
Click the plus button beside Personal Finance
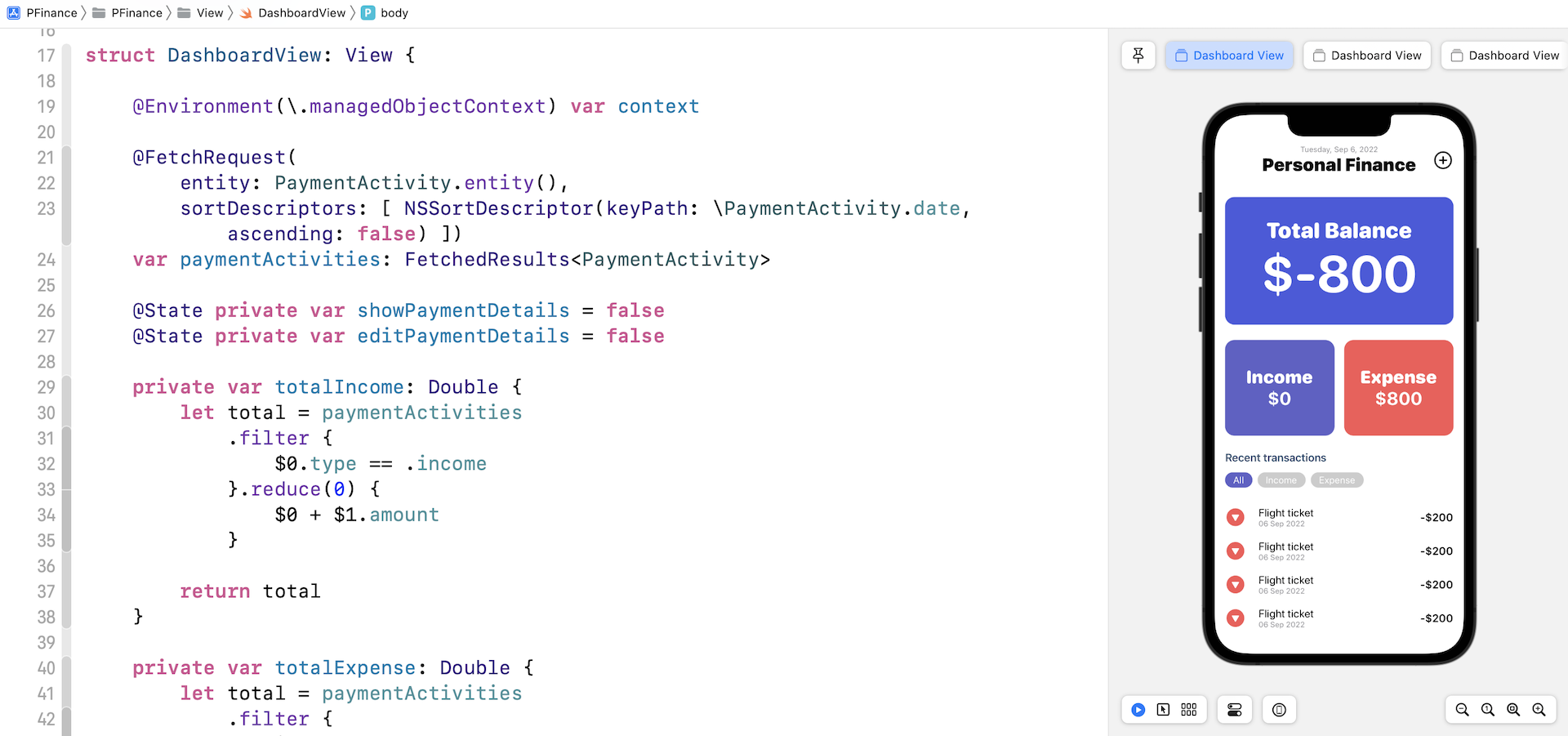coord(1443,160)
